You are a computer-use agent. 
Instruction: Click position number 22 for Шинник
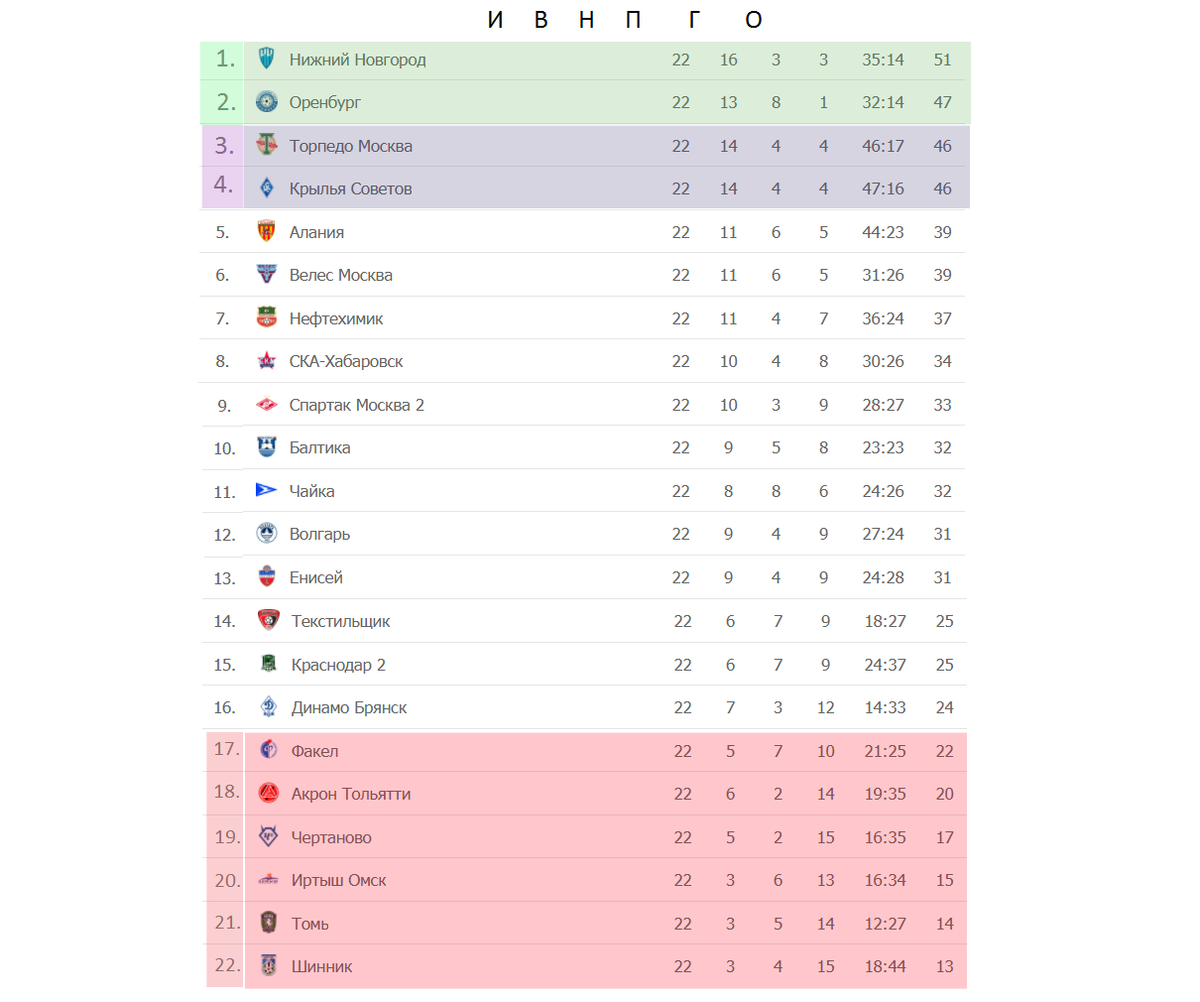(x=227, y=966)
